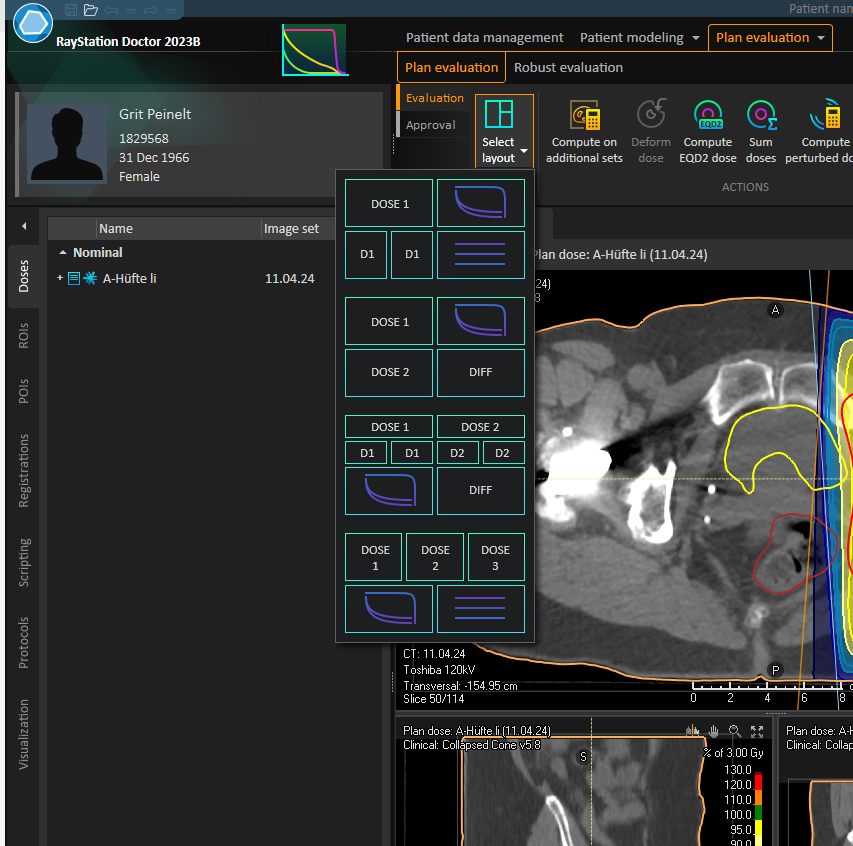Click the Patient modeling module label
853x846 pixels.
(631, 38)
